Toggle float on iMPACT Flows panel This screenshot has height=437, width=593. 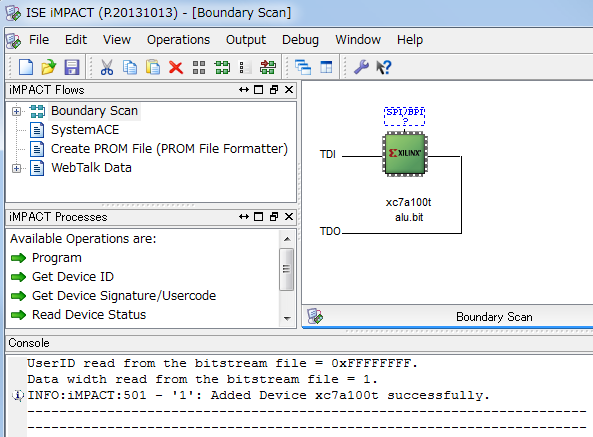click(x=274, y=90)
